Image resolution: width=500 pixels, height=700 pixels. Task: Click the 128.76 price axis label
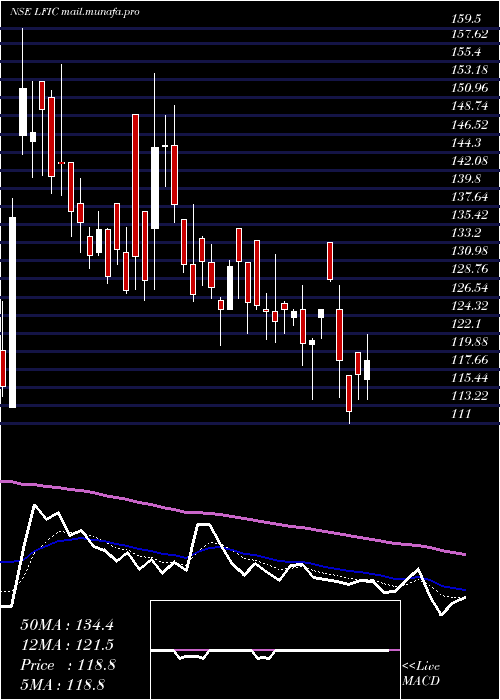coord(470,269)
